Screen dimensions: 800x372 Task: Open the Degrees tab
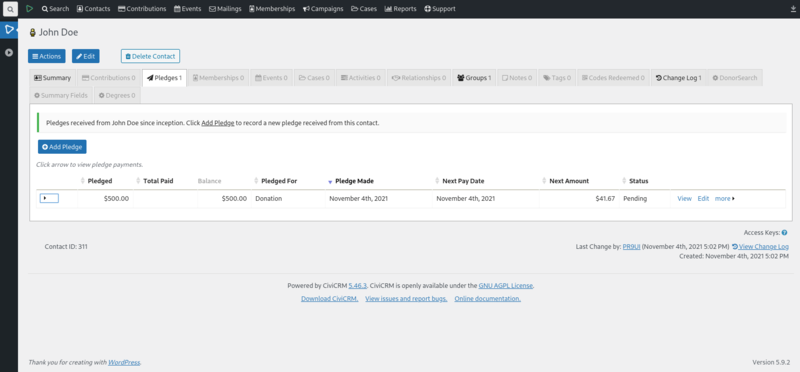coord(117,95)
